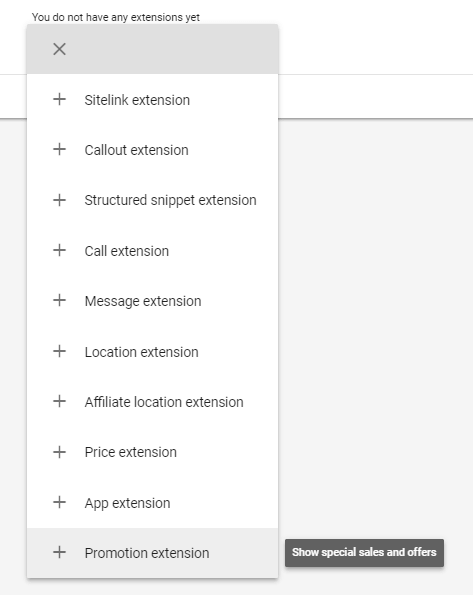Viewport: 473px width, 595px height.
Task: Click the plus icon beside Call extension
Action: pos(59,250)
